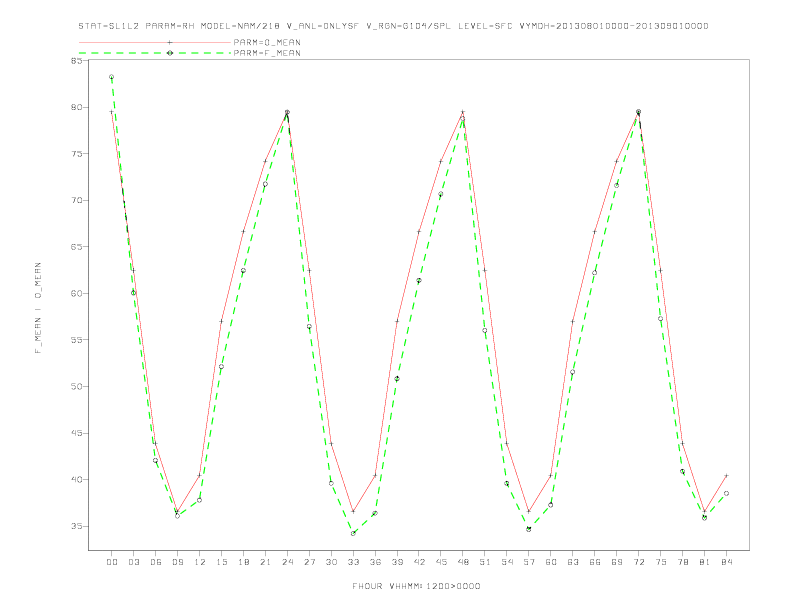The width and height of the screenshot is (792, 612).
Task: Click the x-axis tick label 00
Action: point(112,562)
